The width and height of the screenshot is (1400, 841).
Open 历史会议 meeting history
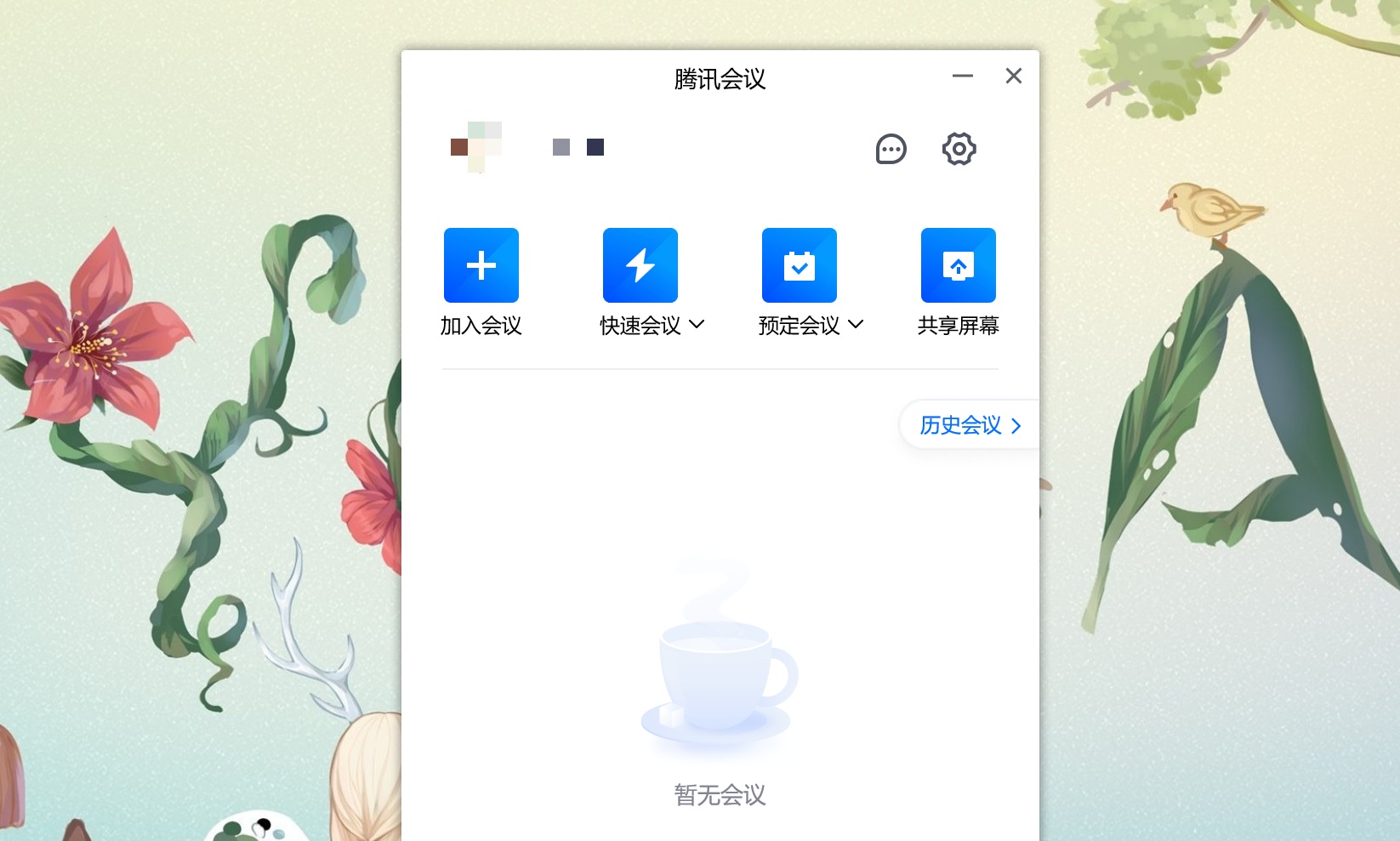pyautogui.click(x=970, y=424)
